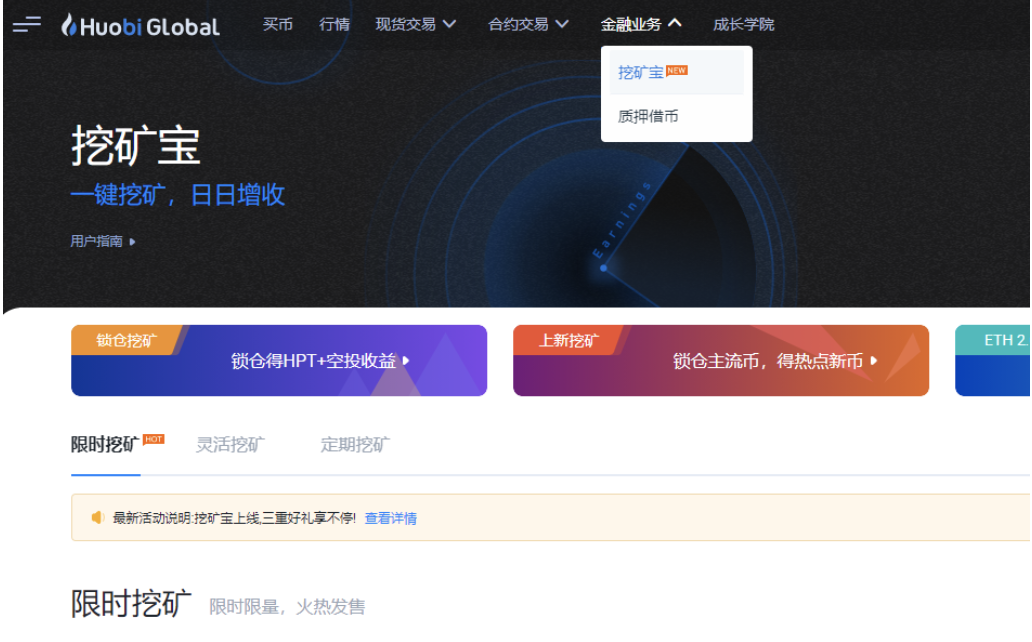
Task: Click the HOT badge on 限时挖矿
Action: [155, 437]
